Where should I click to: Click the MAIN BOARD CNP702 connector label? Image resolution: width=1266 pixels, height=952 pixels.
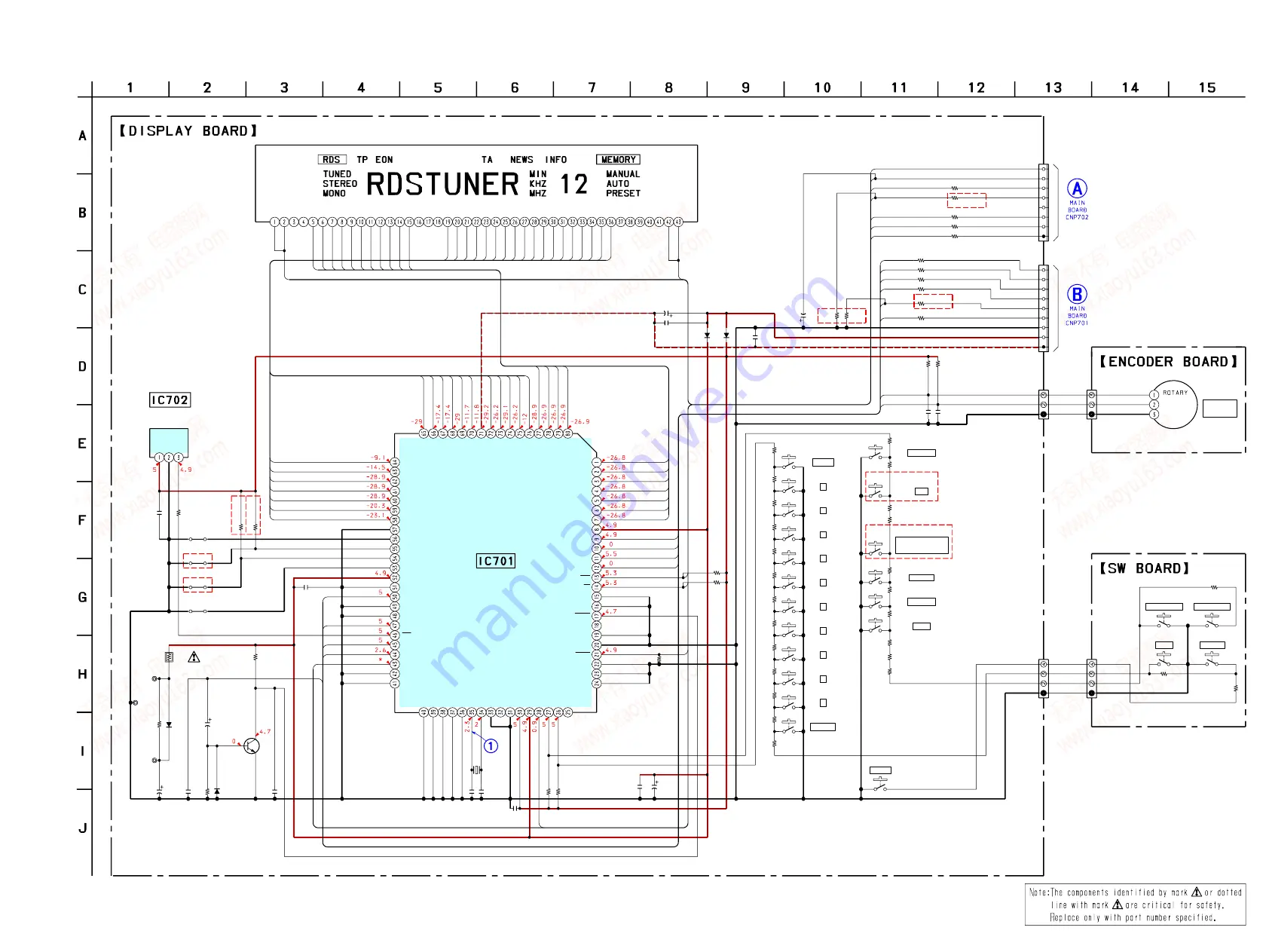click(1077, 210)
